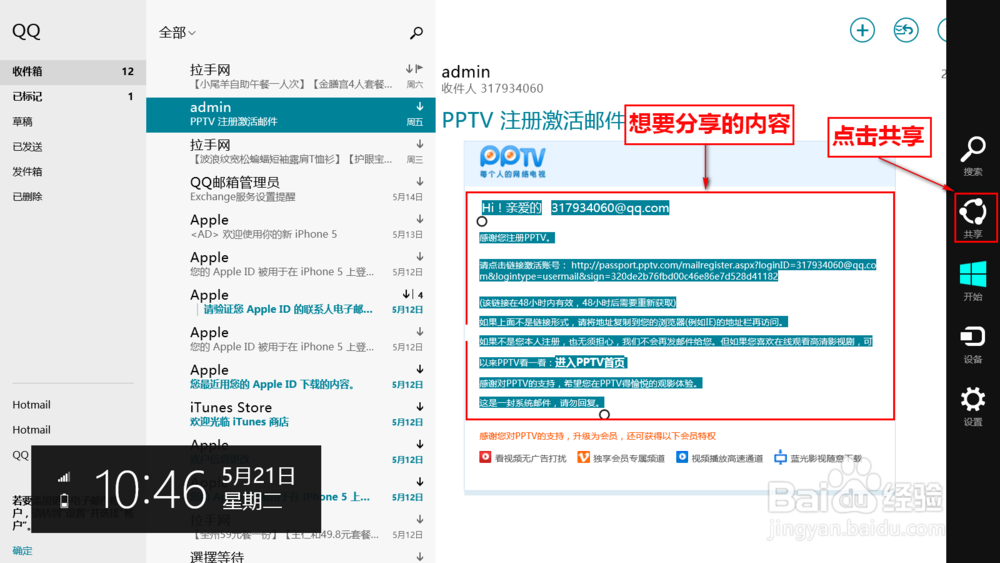Click the QQ account title

pos(26,31)
